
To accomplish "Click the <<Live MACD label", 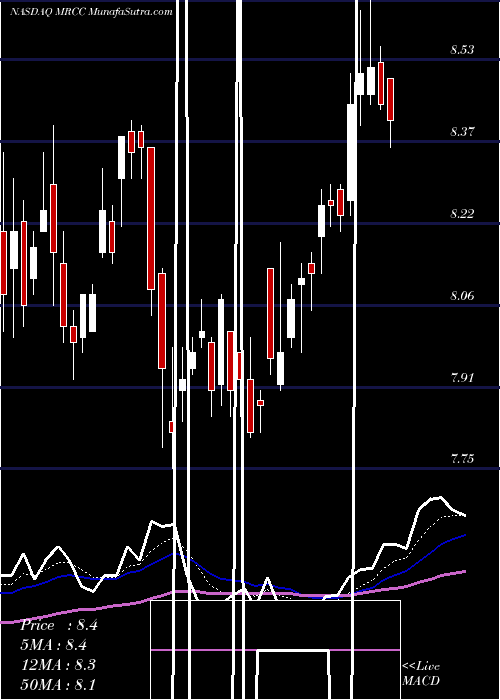I will tap(421, 673).
